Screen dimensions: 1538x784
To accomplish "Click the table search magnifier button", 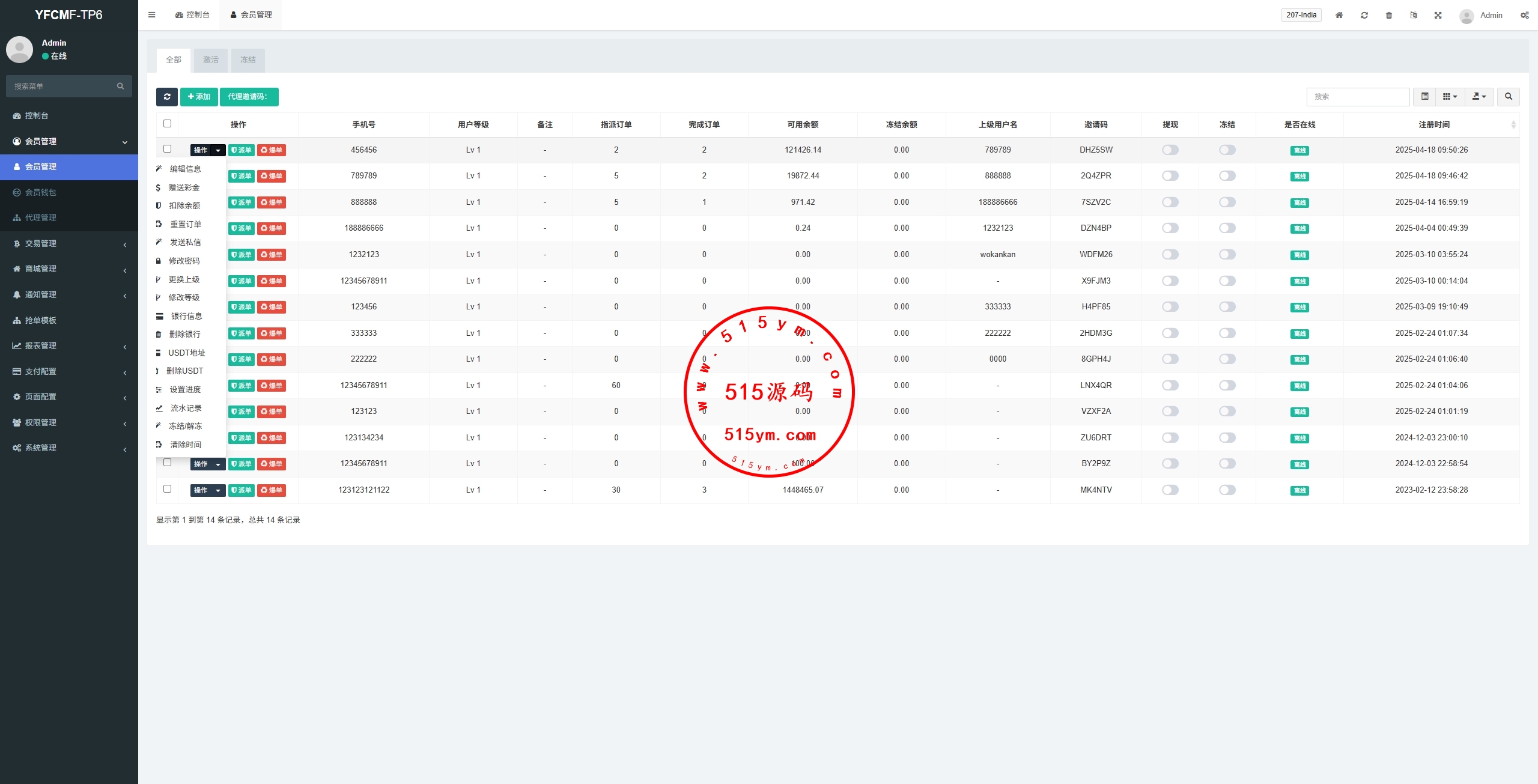I will coord(1508,97).
